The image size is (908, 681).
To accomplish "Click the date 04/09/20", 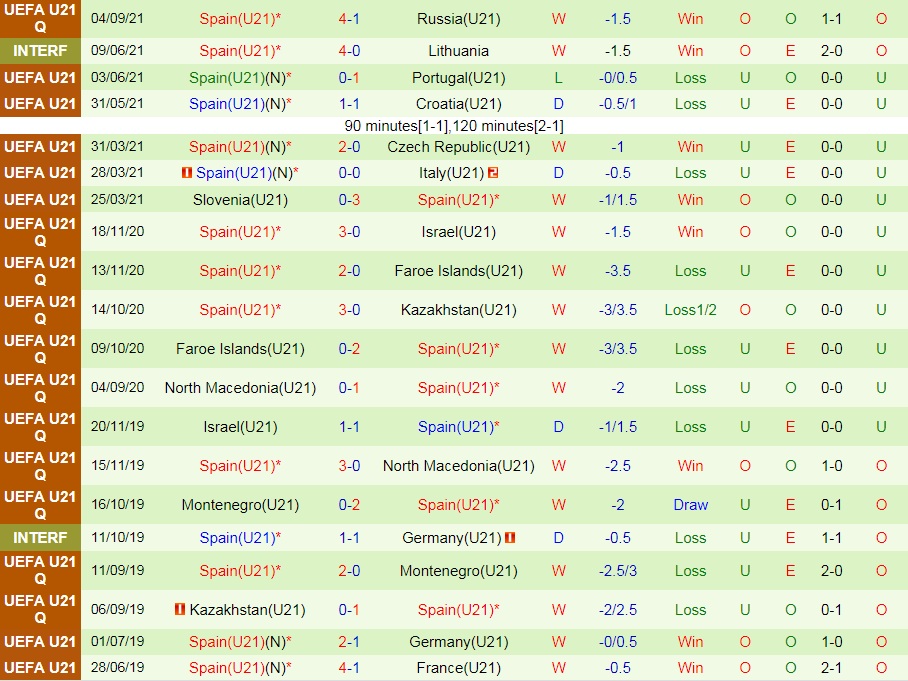I will tap(118, 387).
